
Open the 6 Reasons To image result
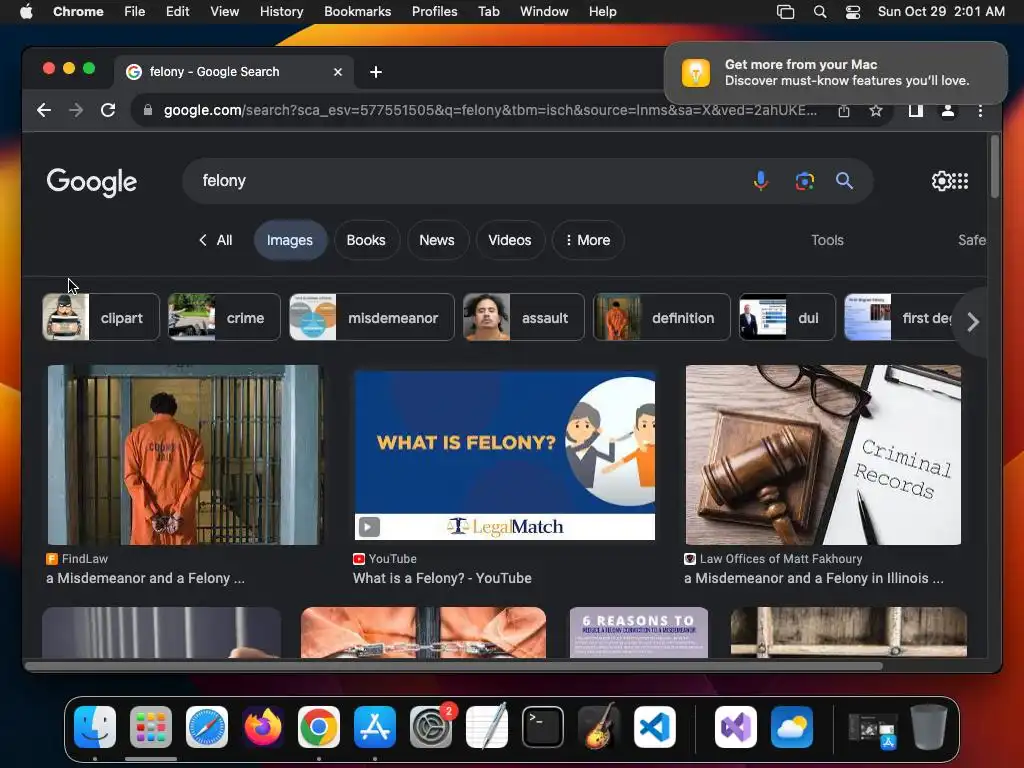click(639, 632)
